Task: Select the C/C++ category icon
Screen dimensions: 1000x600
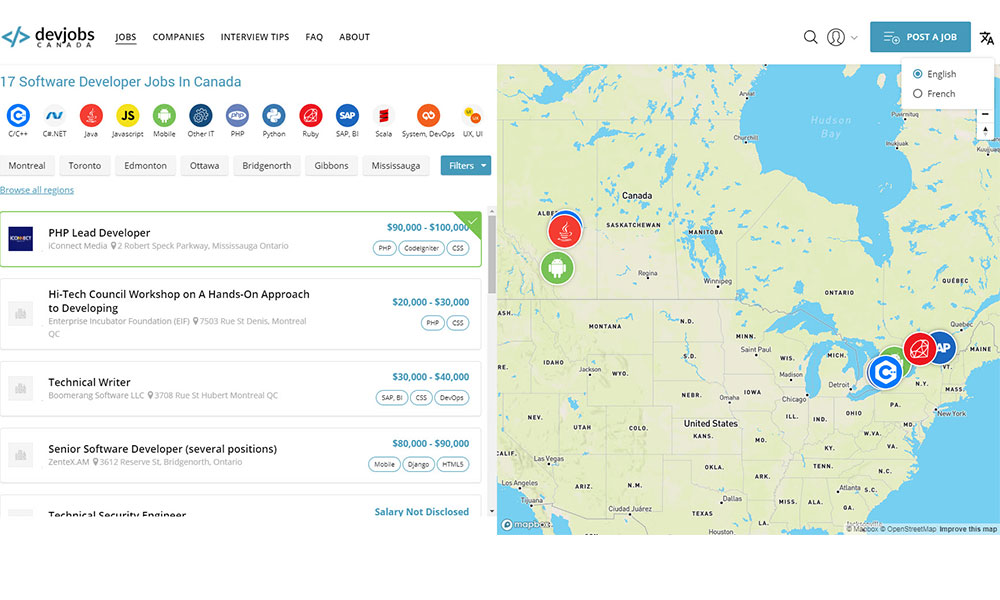Action: (x=18, y=116)
